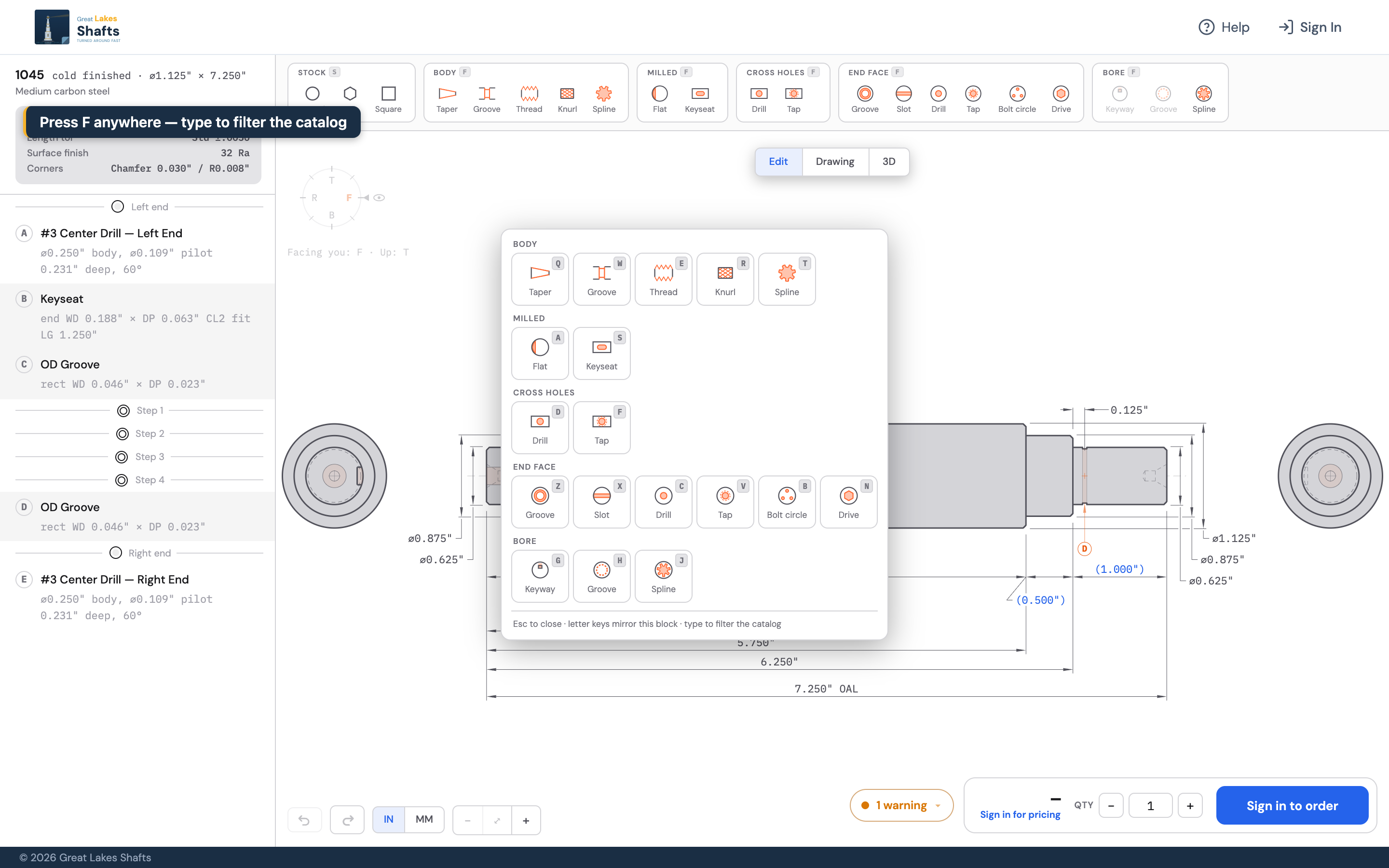Select bore Keyway in the popup
1389x868 pixels.
coord(540,576)
